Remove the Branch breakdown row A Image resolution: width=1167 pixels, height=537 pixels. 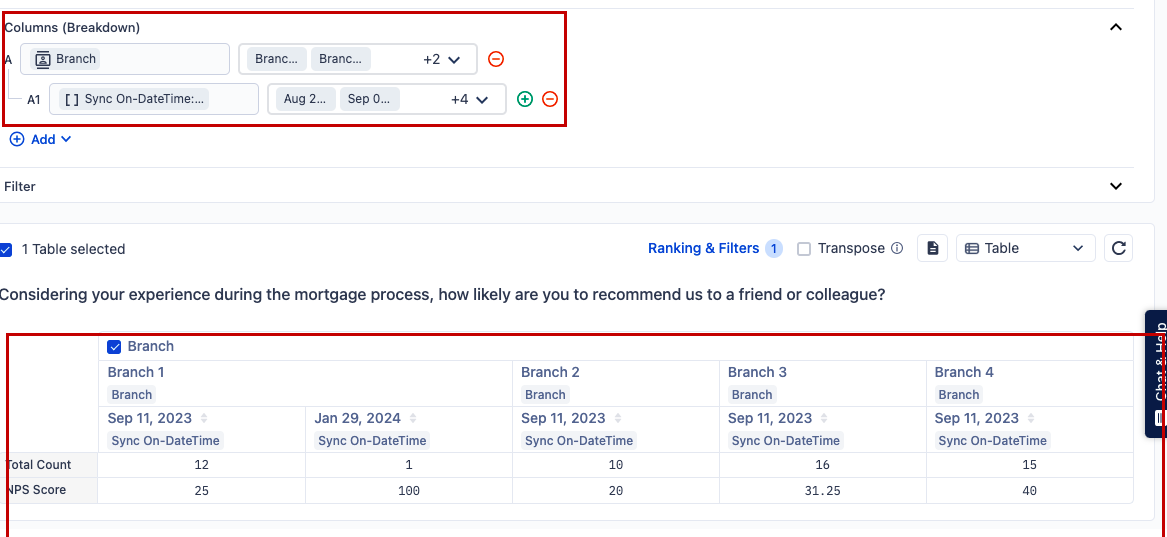[x=496, y=59]
